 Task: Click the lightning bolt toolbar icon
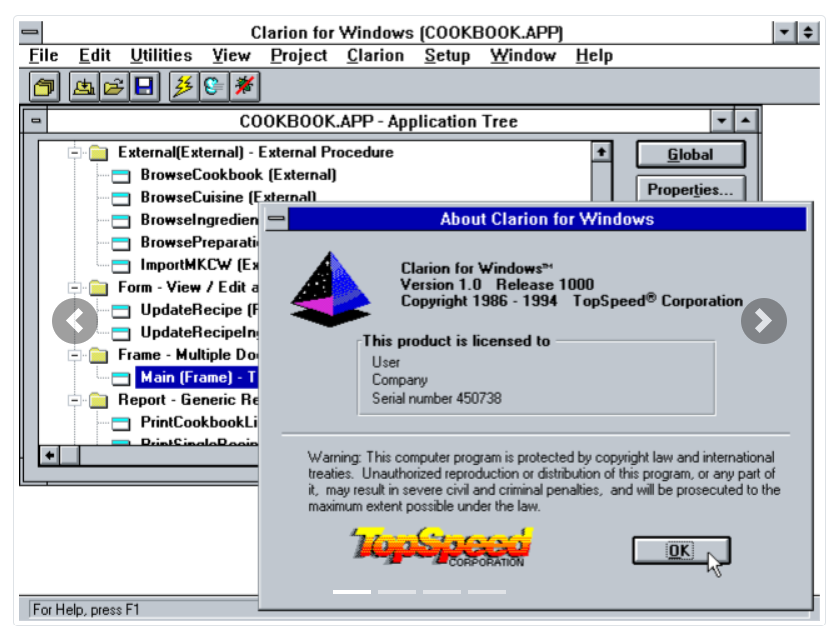tap(184, 86)
